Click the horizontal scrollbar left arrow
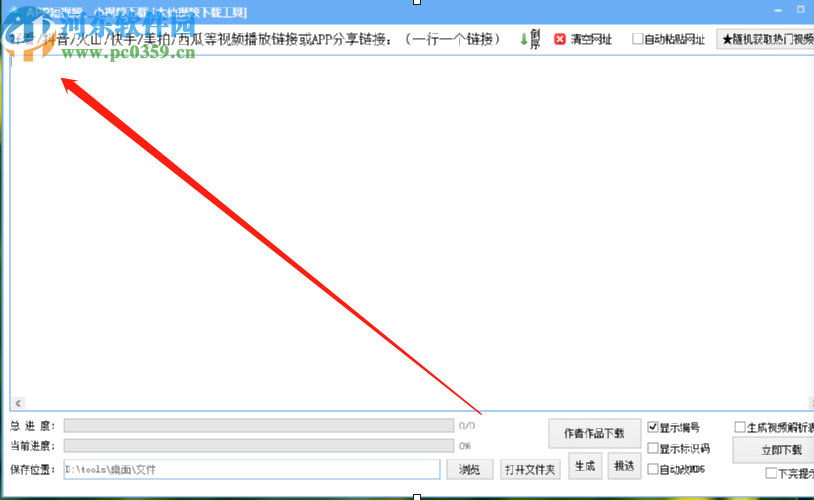 pyautogui.click(x=18, y=403)
